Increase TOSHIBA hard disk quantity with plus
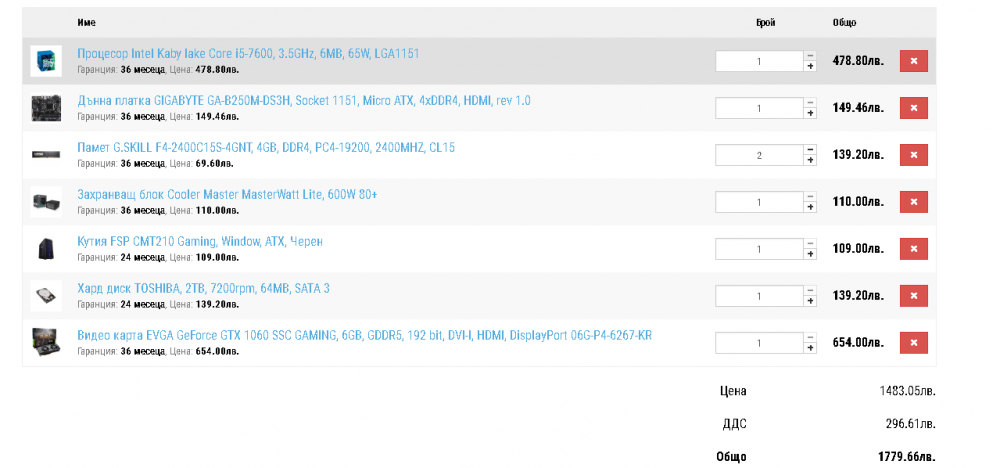The height and width of the screenshot is (468, 1000). (811, 301)
